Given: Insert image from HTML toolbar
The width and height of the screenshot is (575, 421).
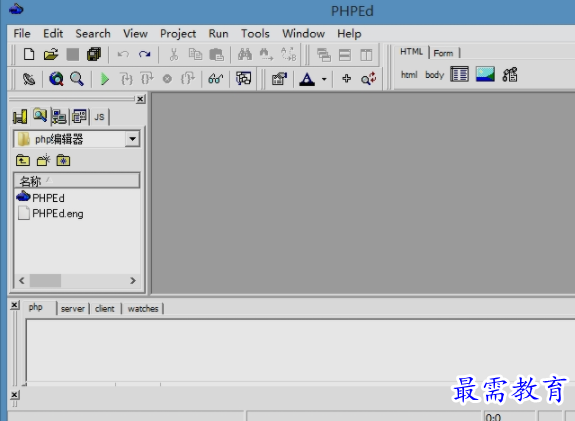Looking at the screenshot, I should pos(485,74).
